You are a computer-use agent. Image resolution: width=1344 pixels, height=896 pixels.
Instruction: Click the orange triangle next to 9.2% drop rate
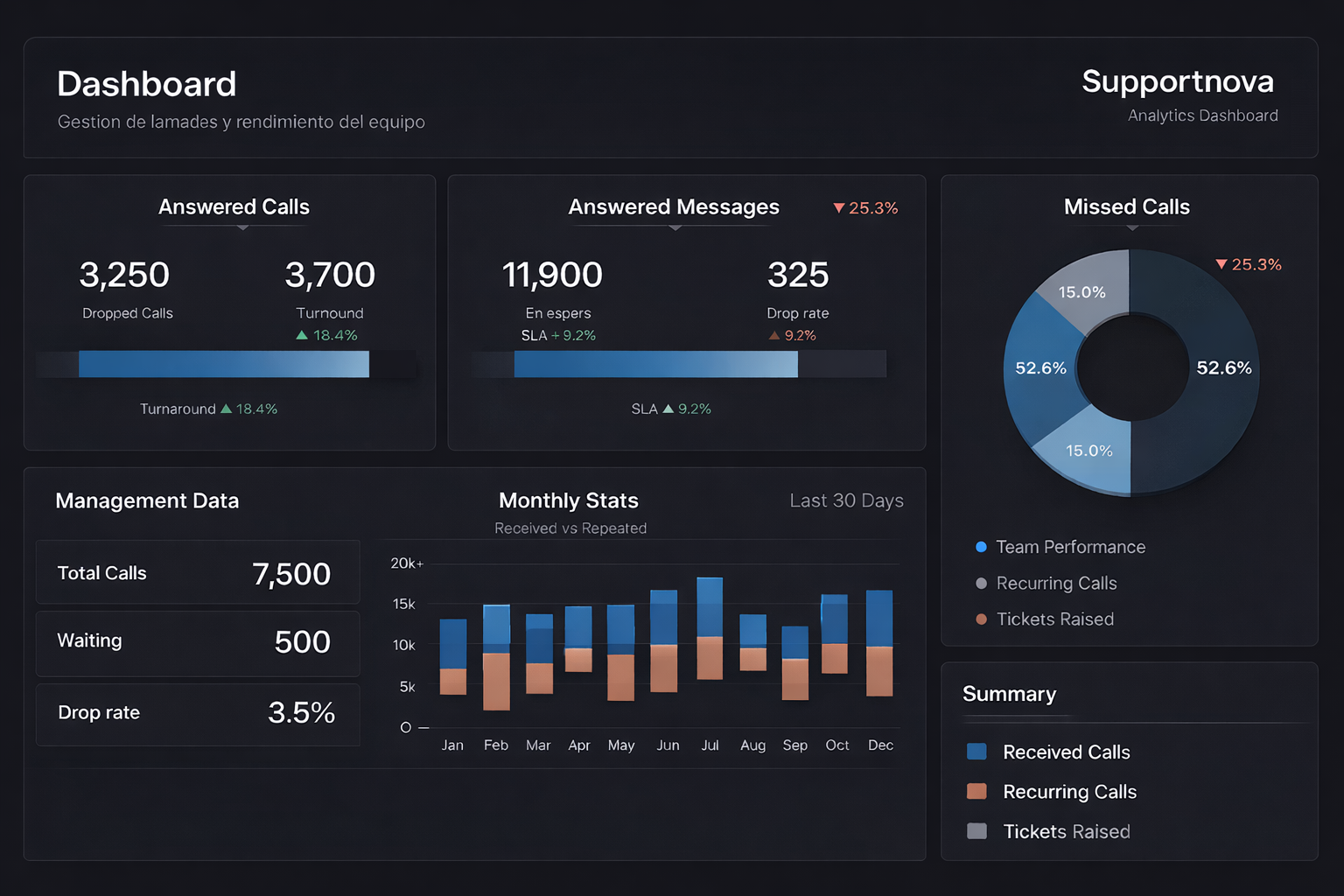(774, 335)
